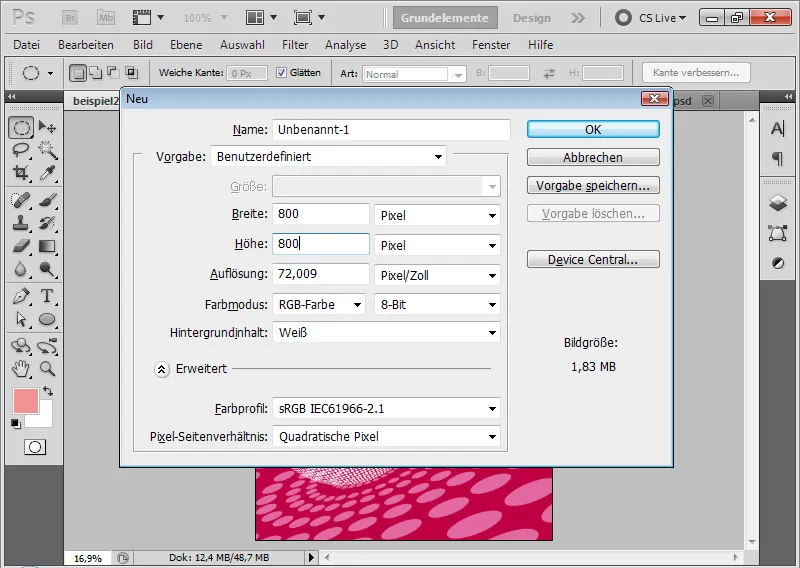Collapse the Erweitert section
800x568 pixels.
point(162,369)
